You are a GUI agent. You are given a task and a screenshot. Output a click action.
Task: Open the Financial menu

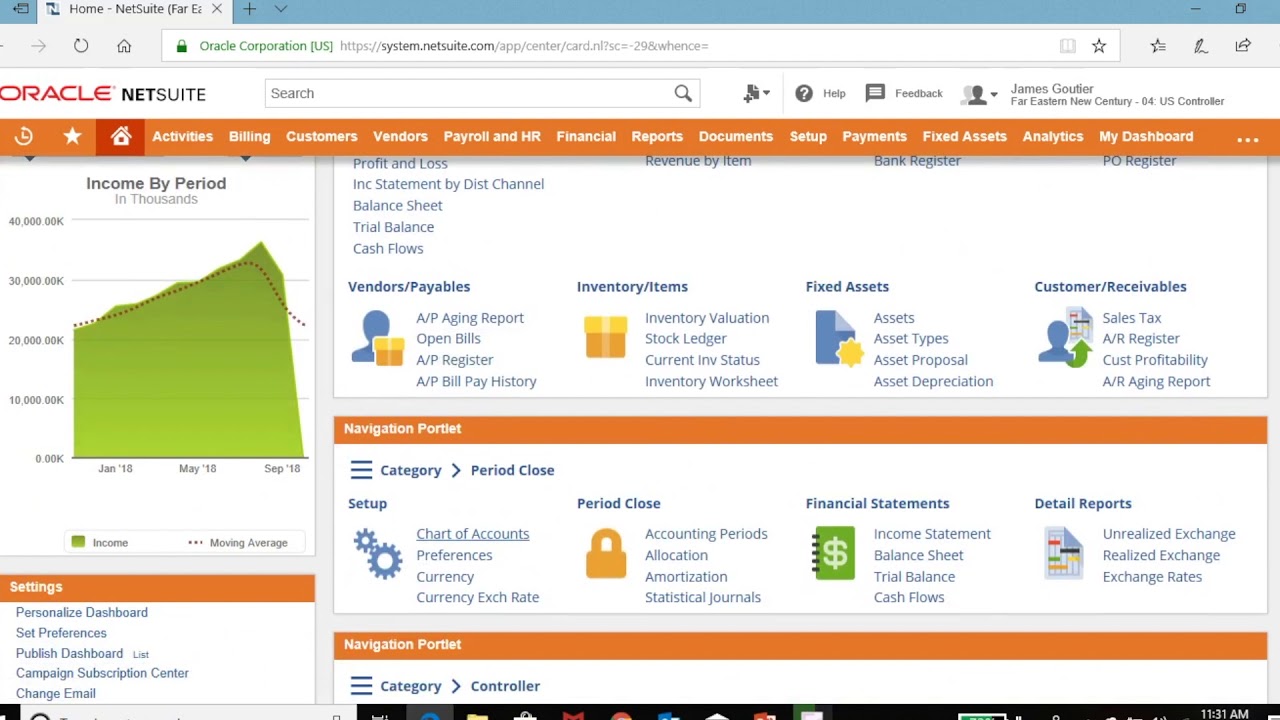(586, 136)
